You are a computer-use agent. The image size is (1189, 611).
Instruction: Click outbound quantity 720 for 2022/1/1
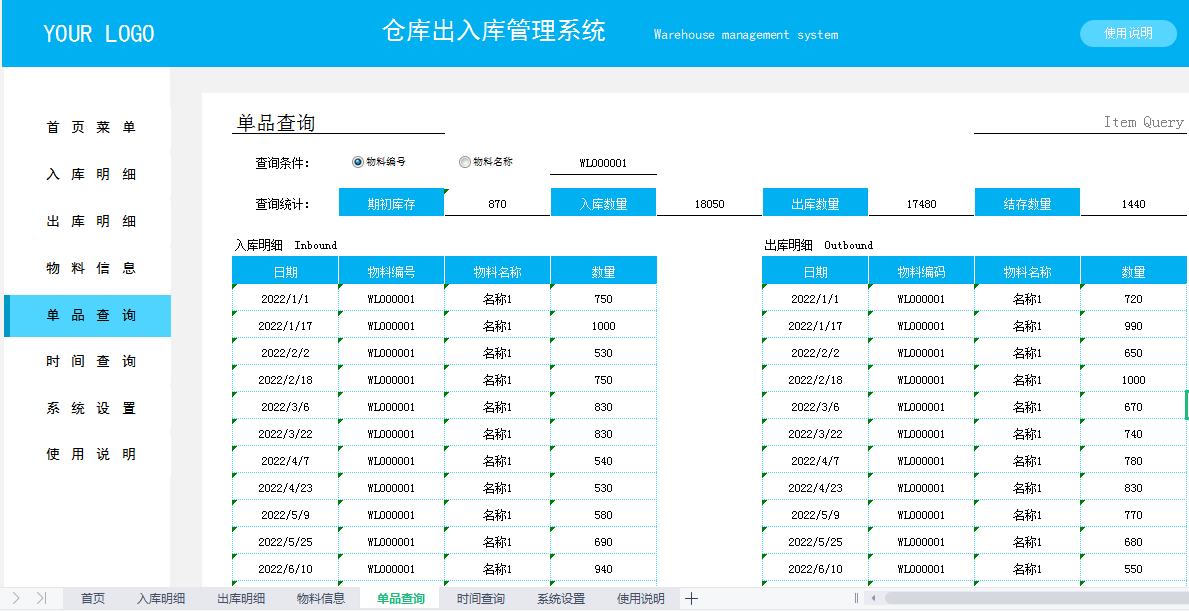coord(1134,299)
